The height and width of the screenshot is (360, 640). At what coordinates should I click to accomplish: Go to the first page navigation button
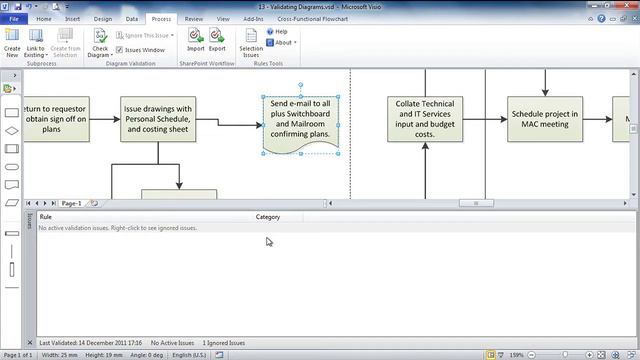(28, 203)
